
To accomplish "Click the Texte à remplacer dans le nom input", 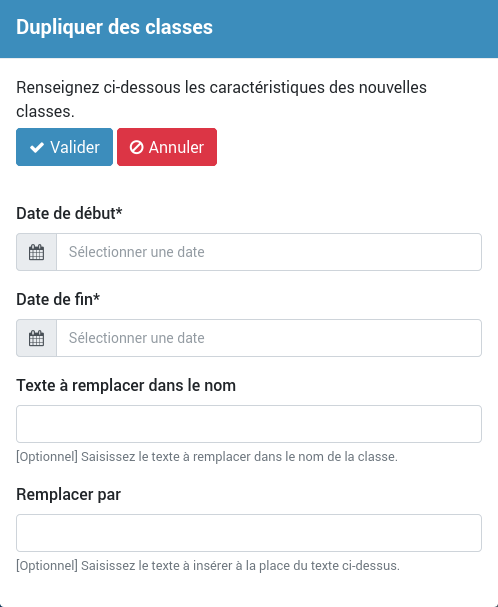I will point(249,424).
